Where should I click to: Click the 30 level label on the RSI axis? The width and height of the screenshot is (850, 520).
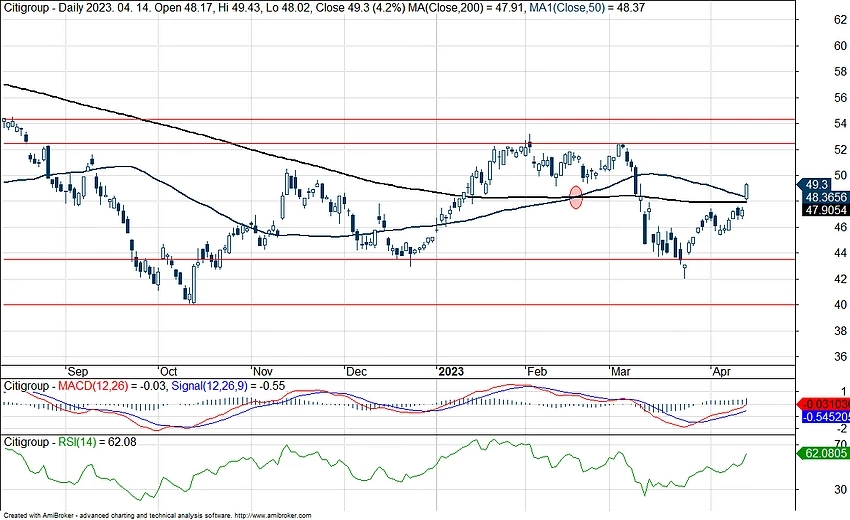pos(840,489)
